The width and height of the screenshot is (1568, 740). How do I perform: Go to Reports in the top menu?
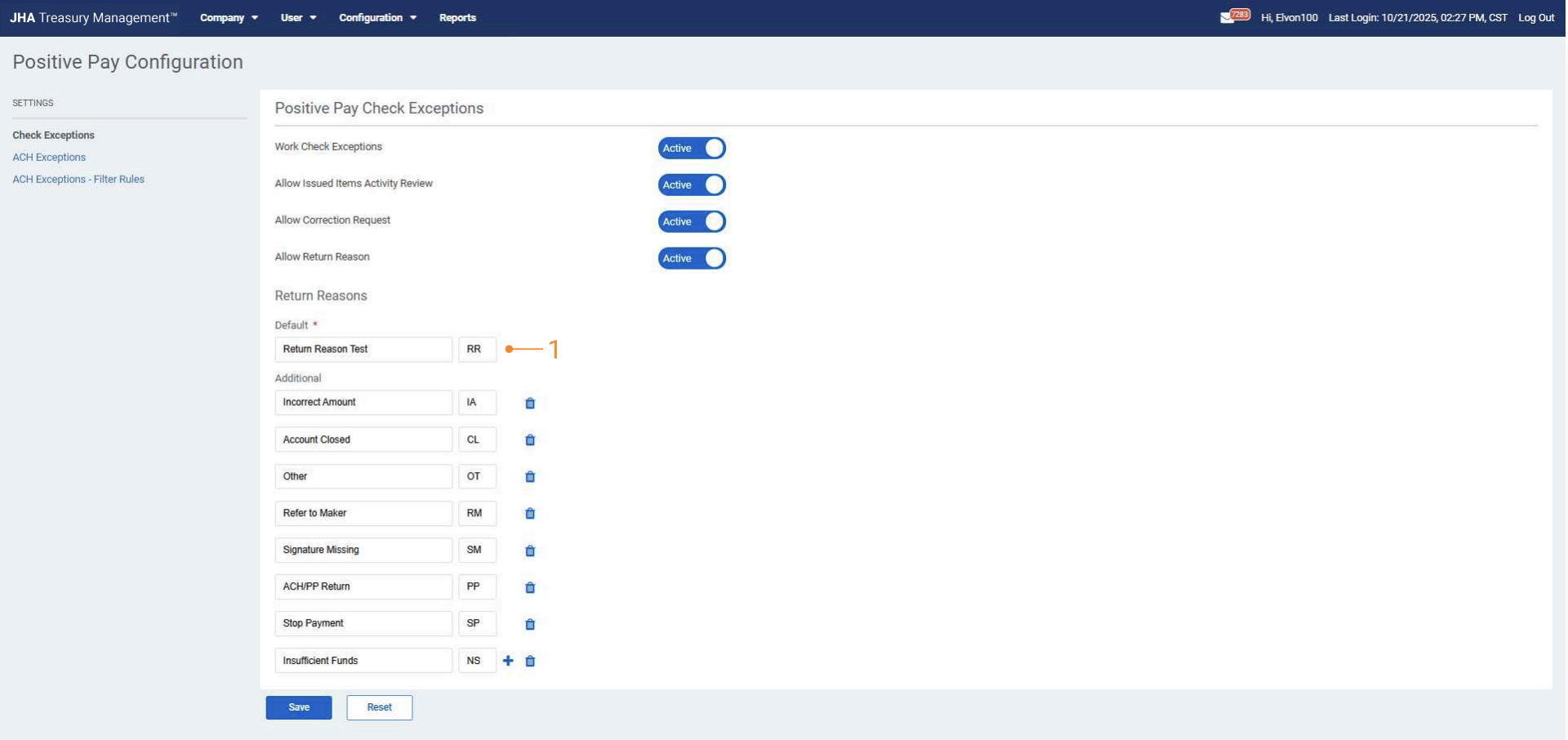[x=457, y=18]
